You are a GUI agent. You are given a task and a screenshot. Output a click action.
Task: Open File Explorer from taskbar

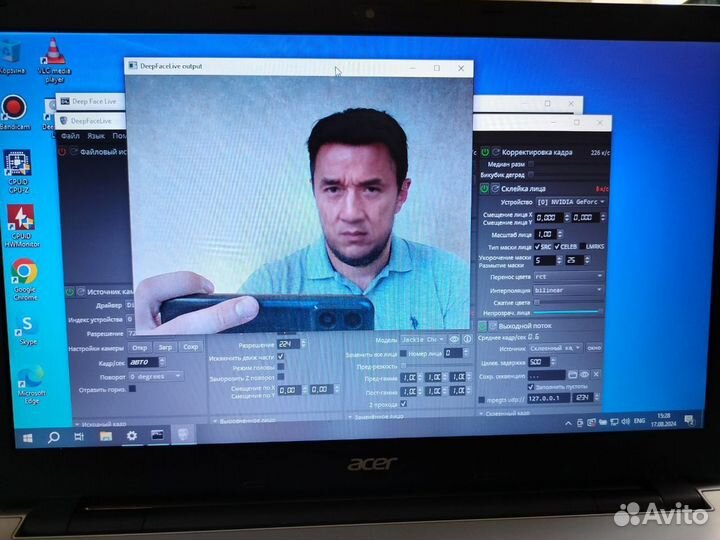[106, 436]
